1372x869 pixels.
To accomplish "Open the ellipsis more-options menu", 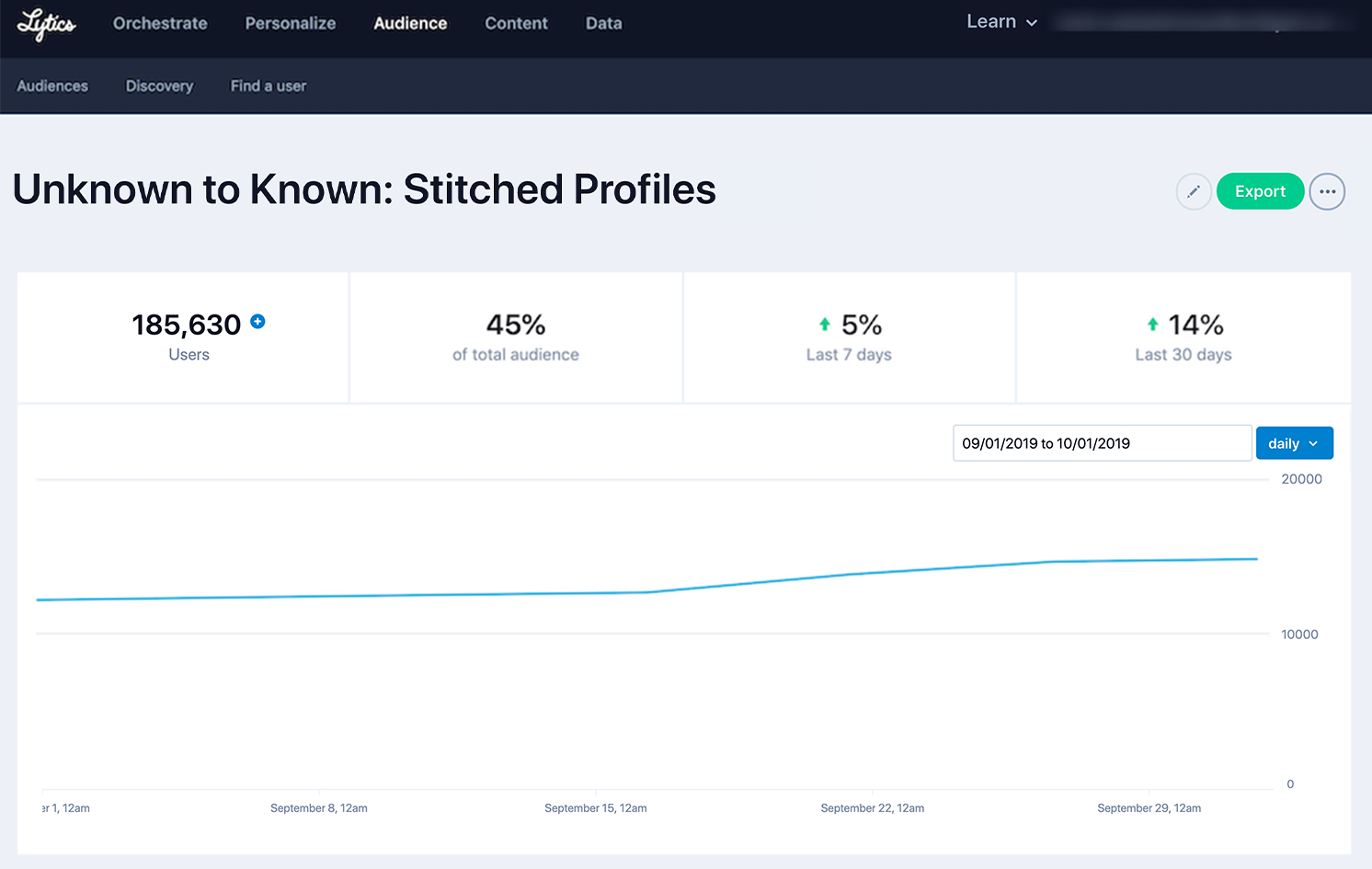I will (x=1327, y=191).
